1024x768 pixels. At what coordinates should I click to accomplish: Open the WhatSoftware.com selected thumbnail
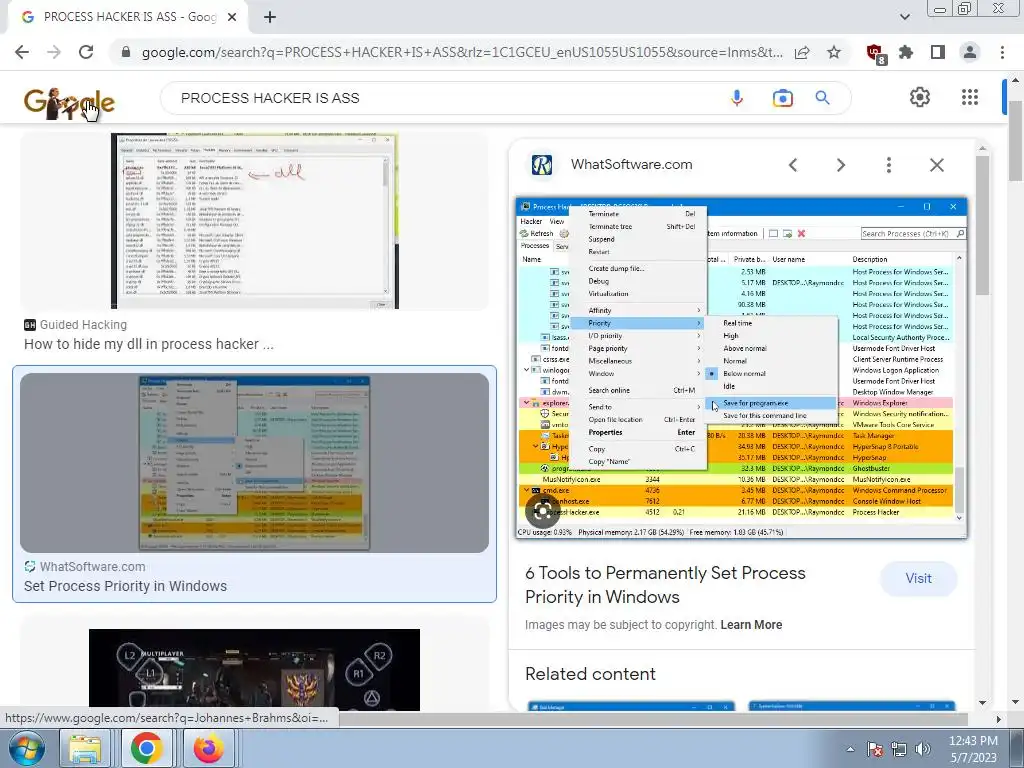pyautogui.click(x=255, y=462)
